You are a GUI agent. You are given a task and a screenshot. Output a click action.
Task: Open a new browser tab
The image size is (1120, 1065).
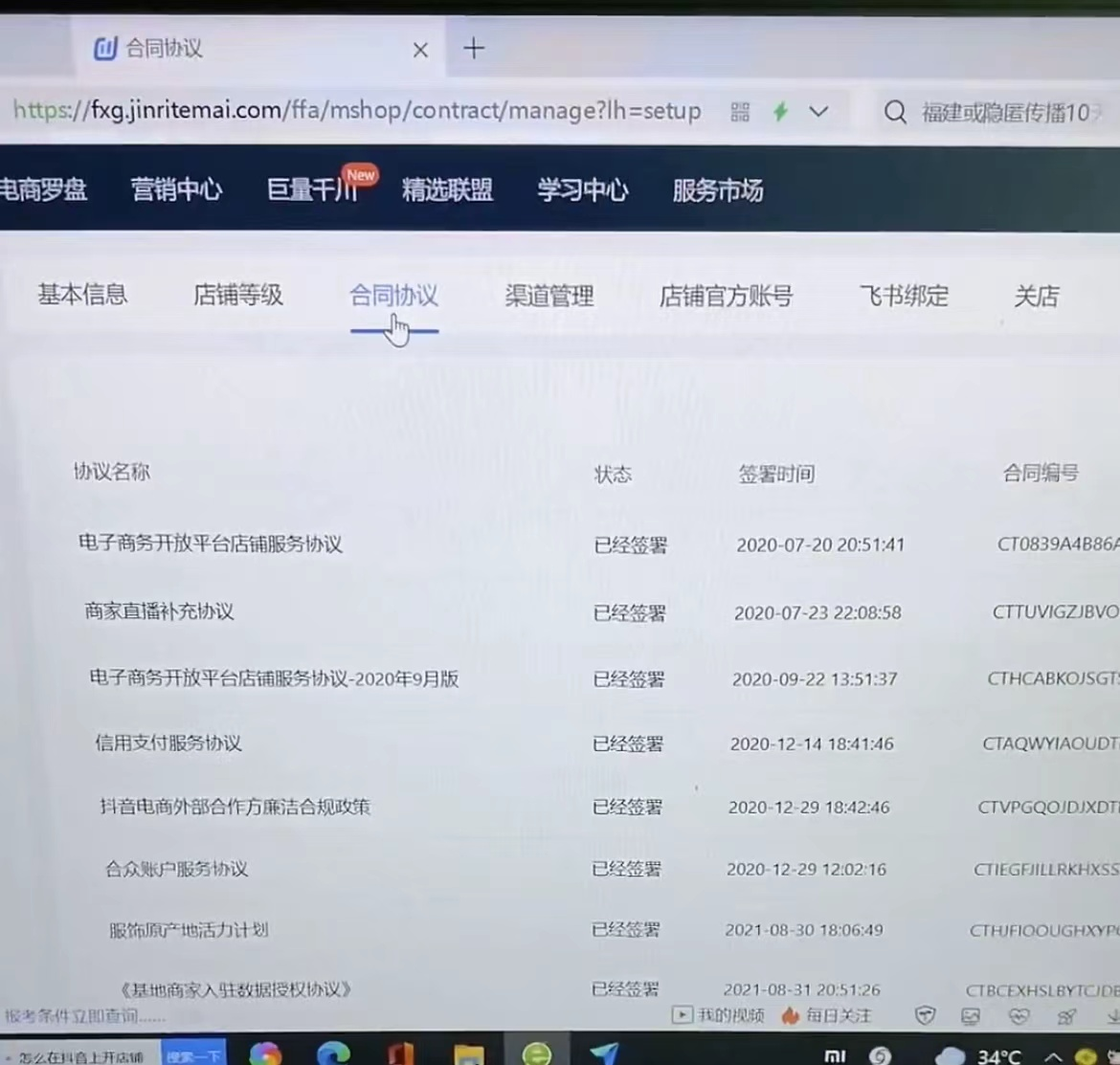coord(474,49)
